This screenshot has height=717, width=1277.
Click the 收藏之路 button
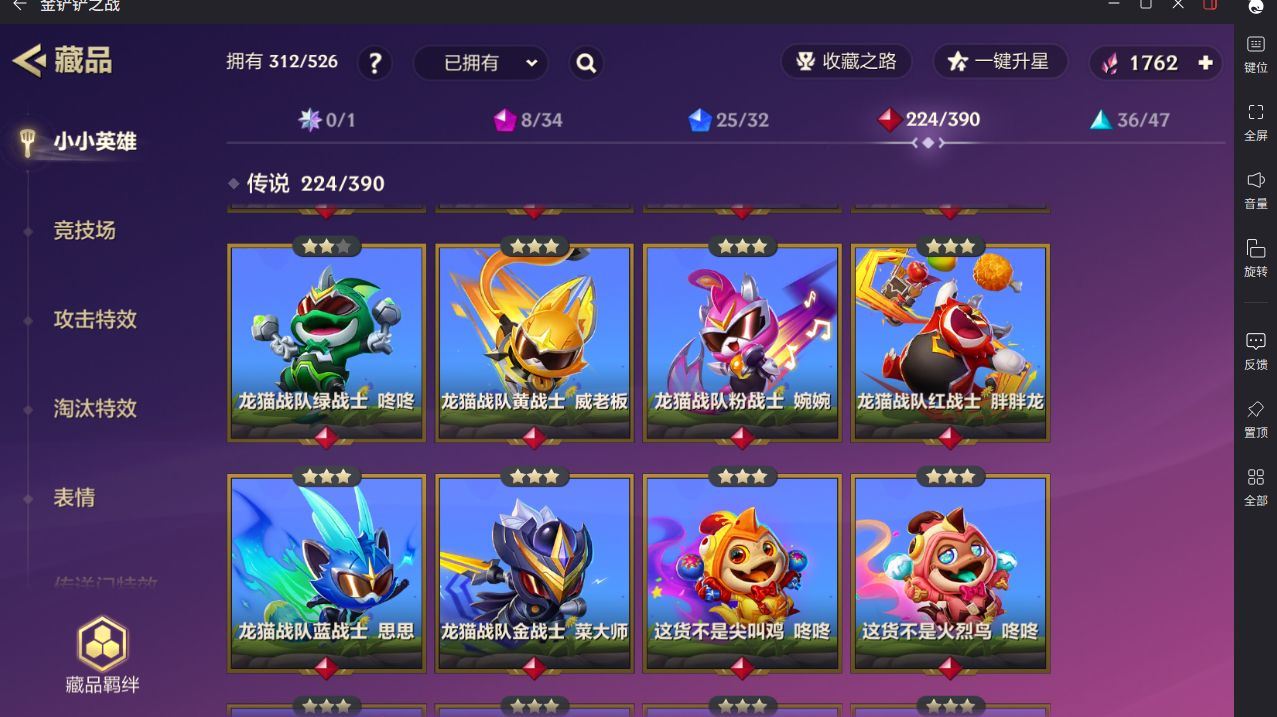[846, 62]
